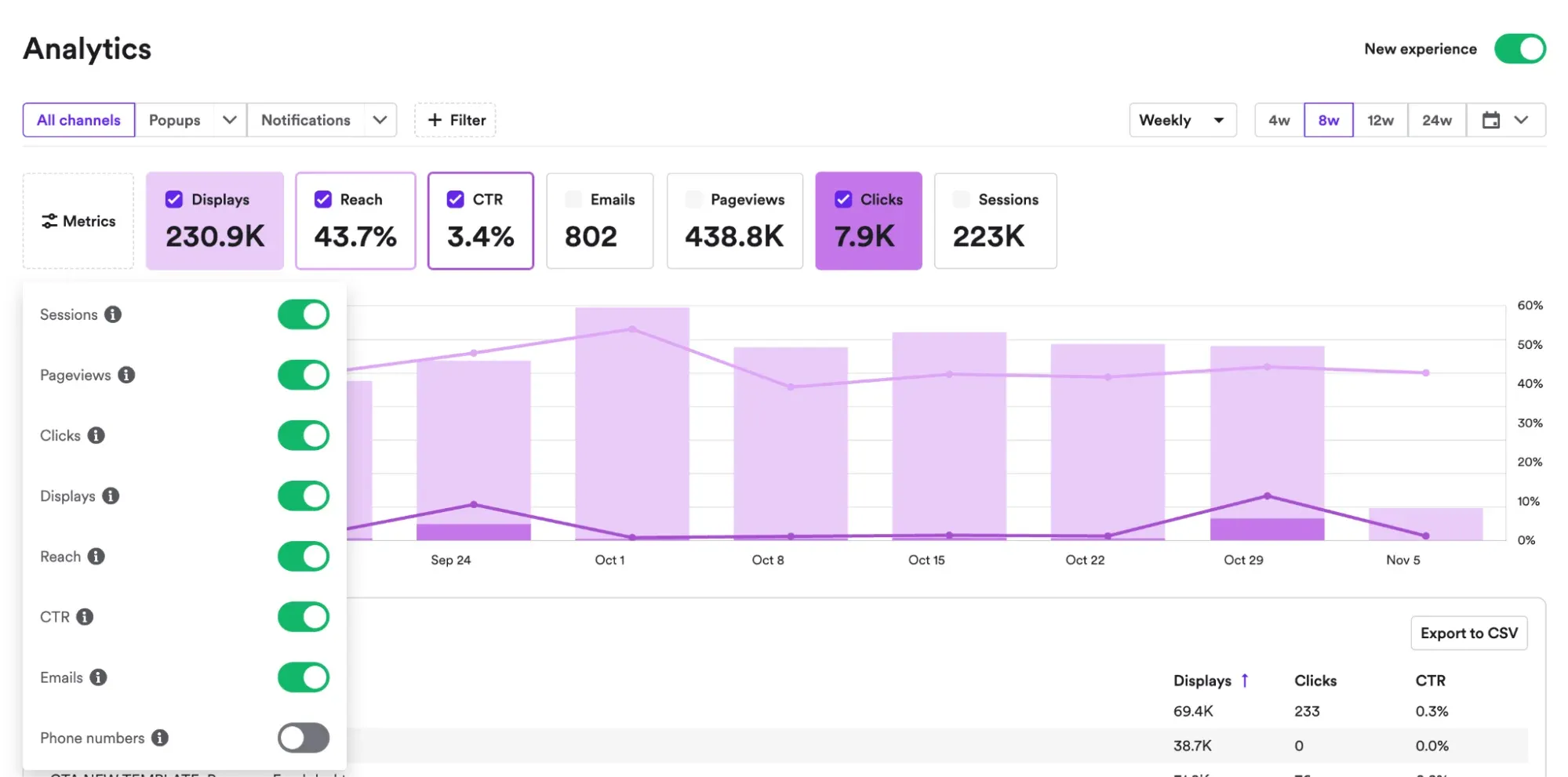Disable the Reach metric toggle
This screenshot has height=777, width=1568.
tap(304, 556)
